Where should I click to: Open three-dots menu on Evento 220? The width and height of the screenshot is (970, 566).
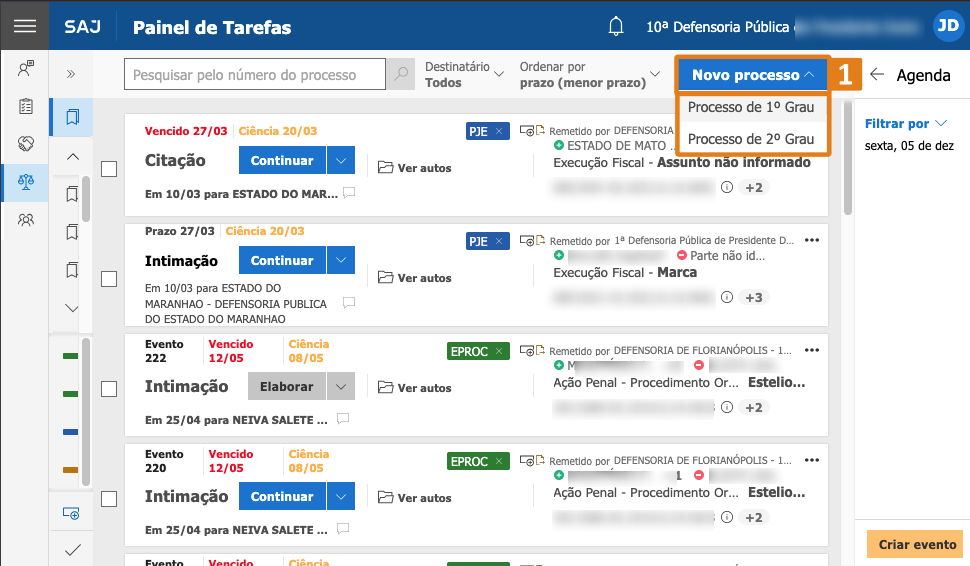[812, 460]
